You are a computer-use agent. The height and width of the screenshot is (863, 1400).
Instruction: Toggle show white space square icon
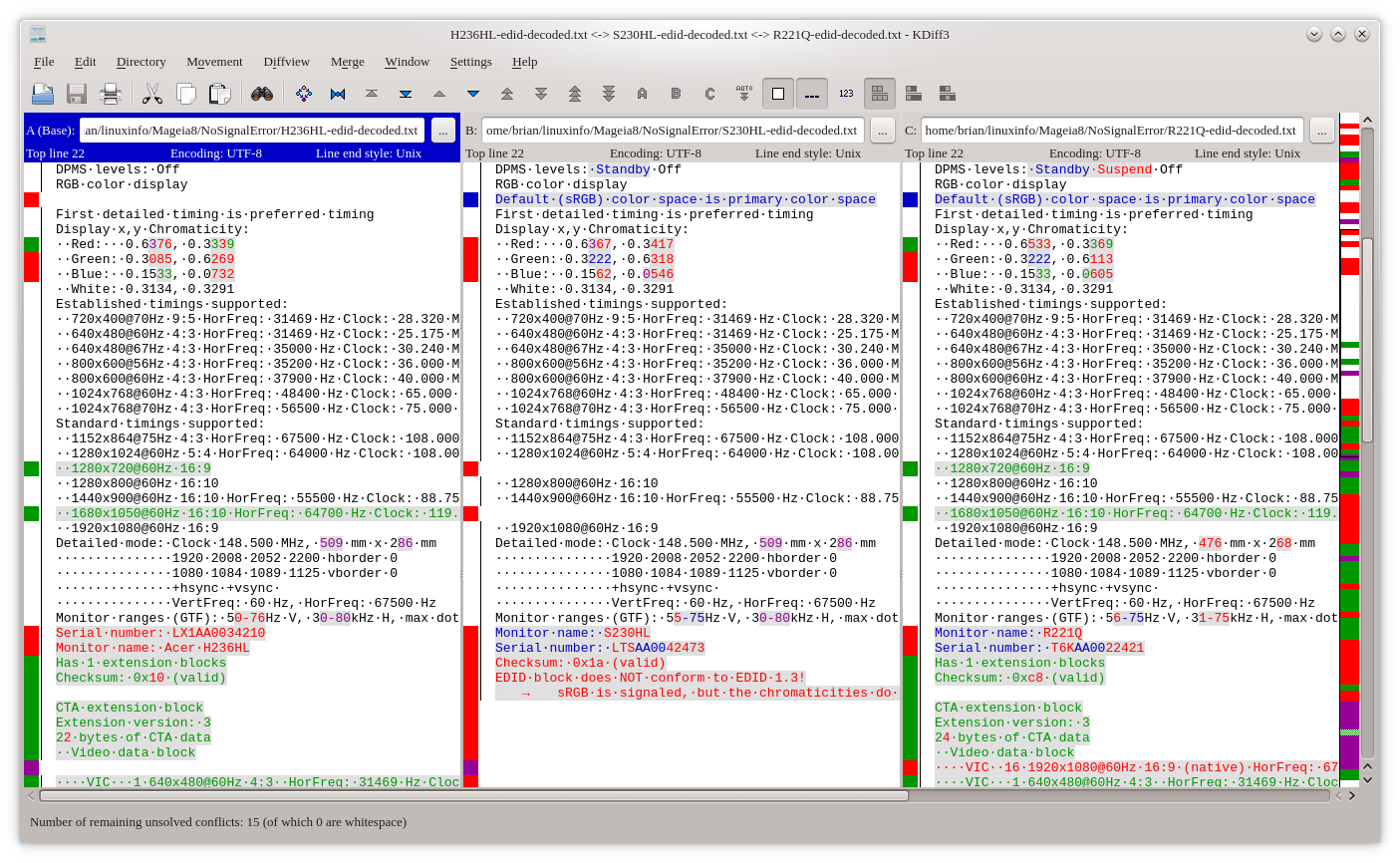[778, 94]
